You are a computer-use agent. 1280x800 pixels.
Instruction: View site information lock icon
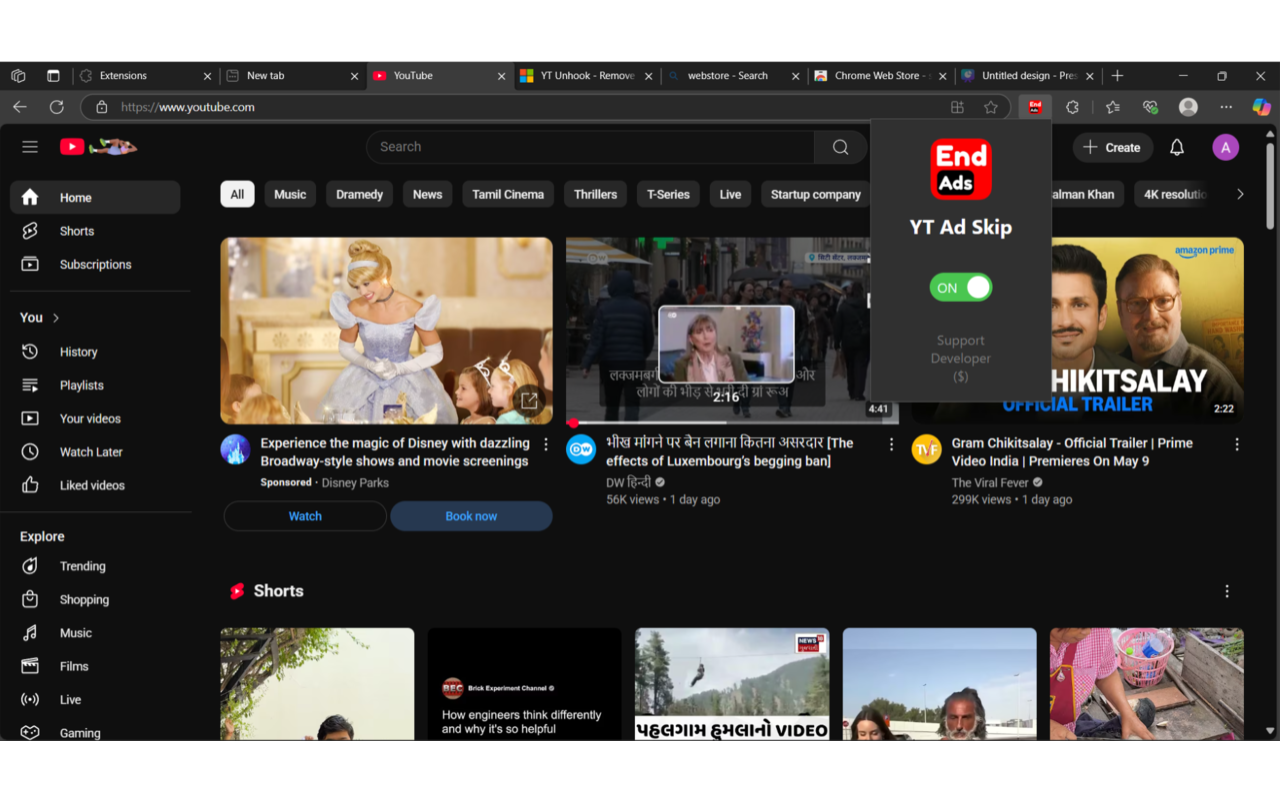click(101, 107)
